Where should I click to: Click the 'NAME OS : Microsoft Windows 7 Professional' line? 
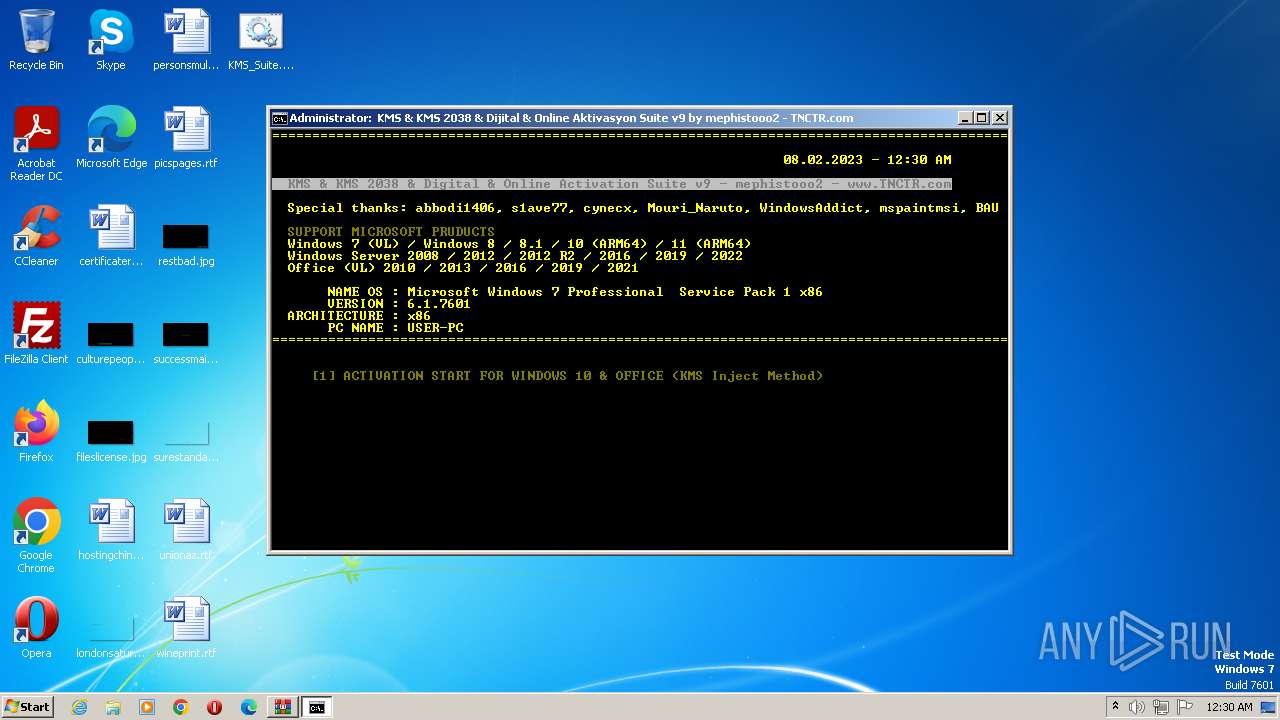[575, 292]
